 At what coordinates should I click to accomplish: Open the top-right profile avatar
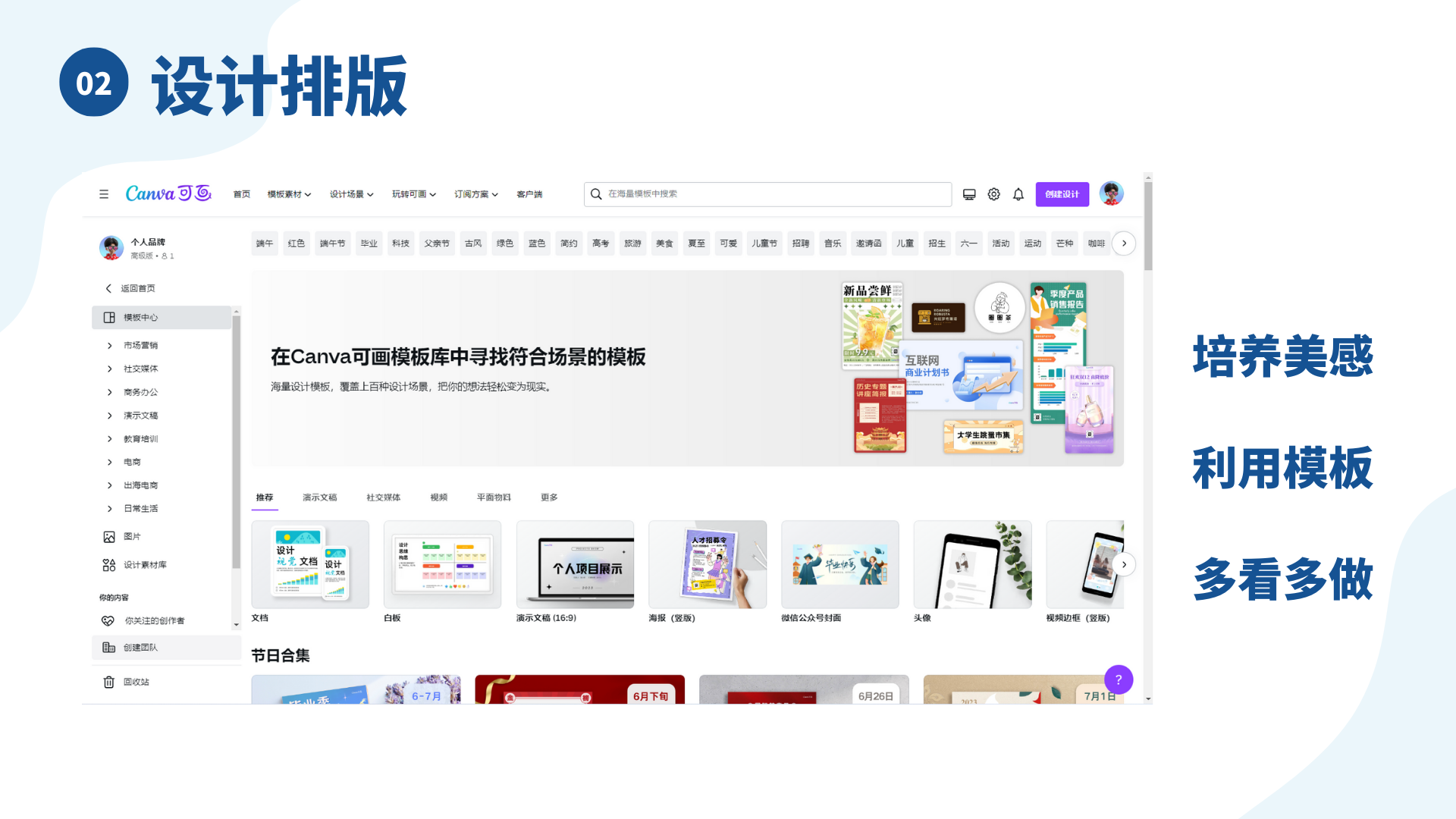1111,193
